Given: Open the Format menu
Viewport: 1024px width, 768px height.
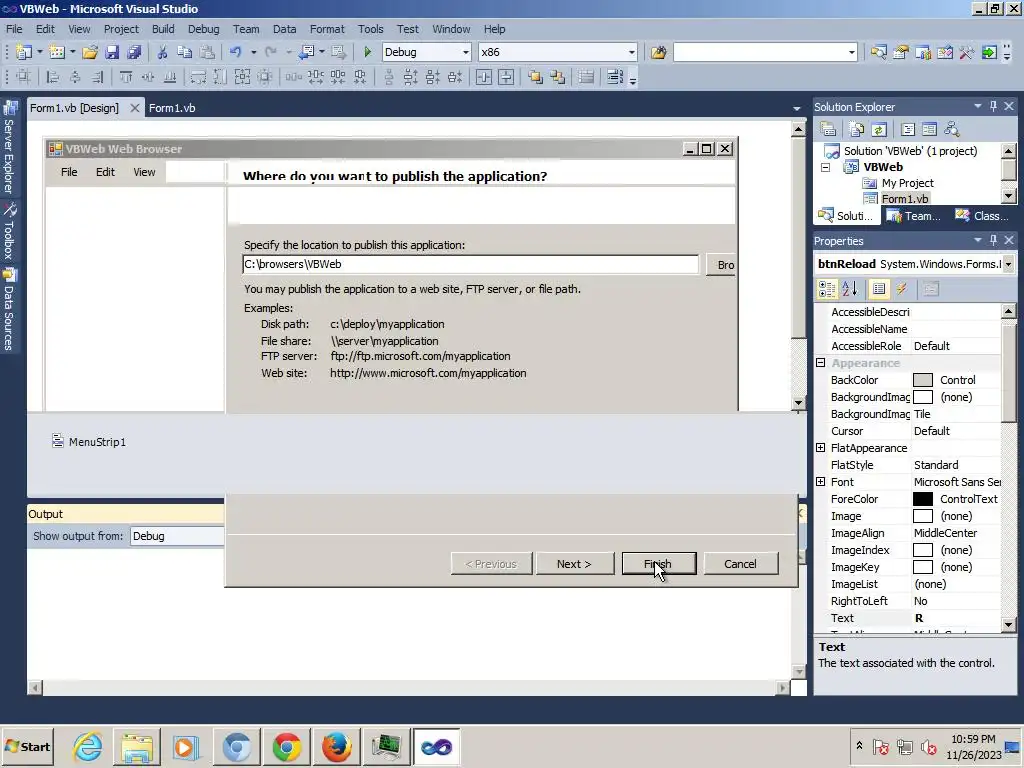Looking at the screenshot, I should [x=327, y=29].
